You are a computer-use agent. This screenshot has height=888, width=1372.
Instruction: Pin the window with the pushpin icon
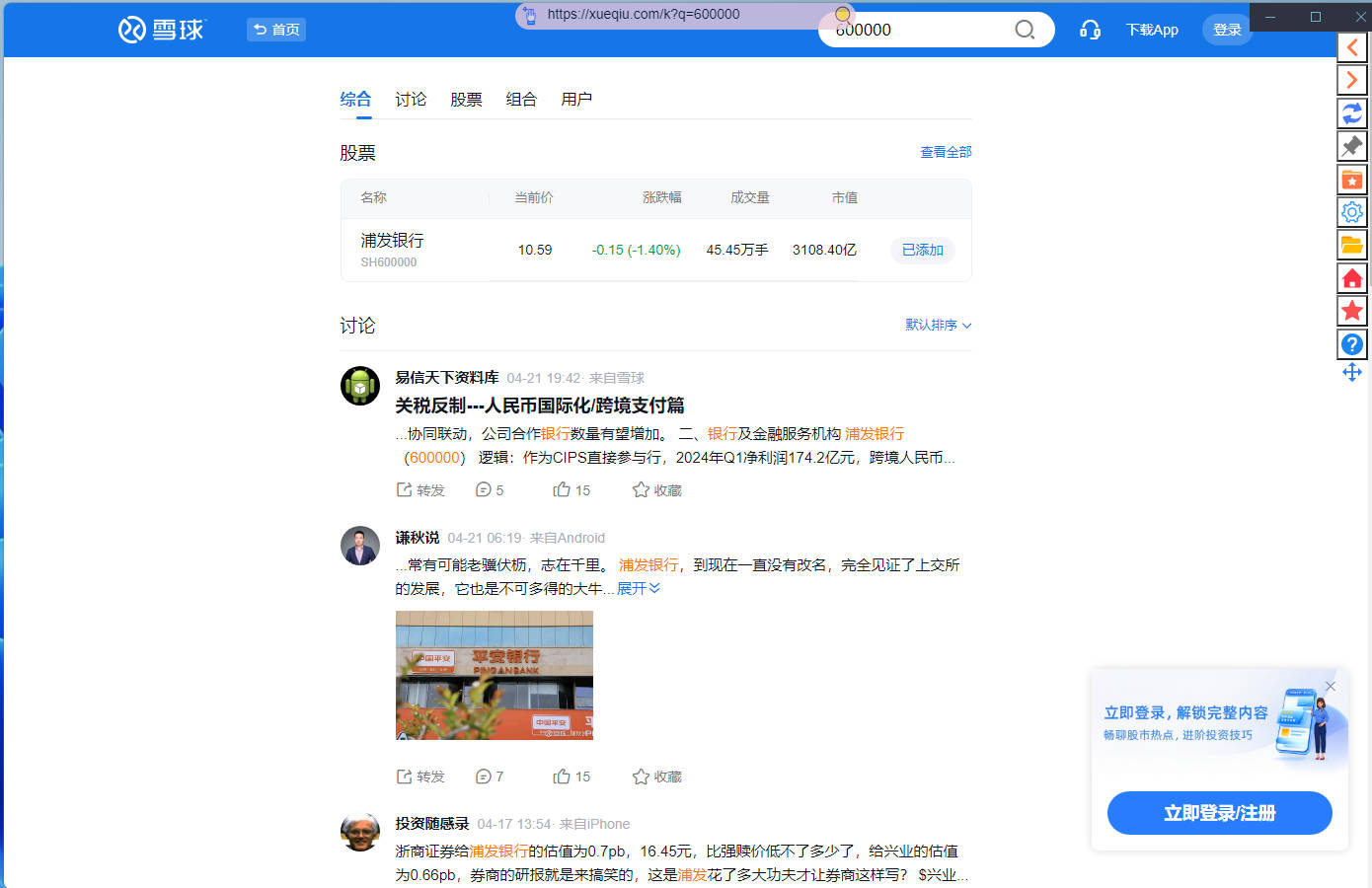tap(1351, 145)
